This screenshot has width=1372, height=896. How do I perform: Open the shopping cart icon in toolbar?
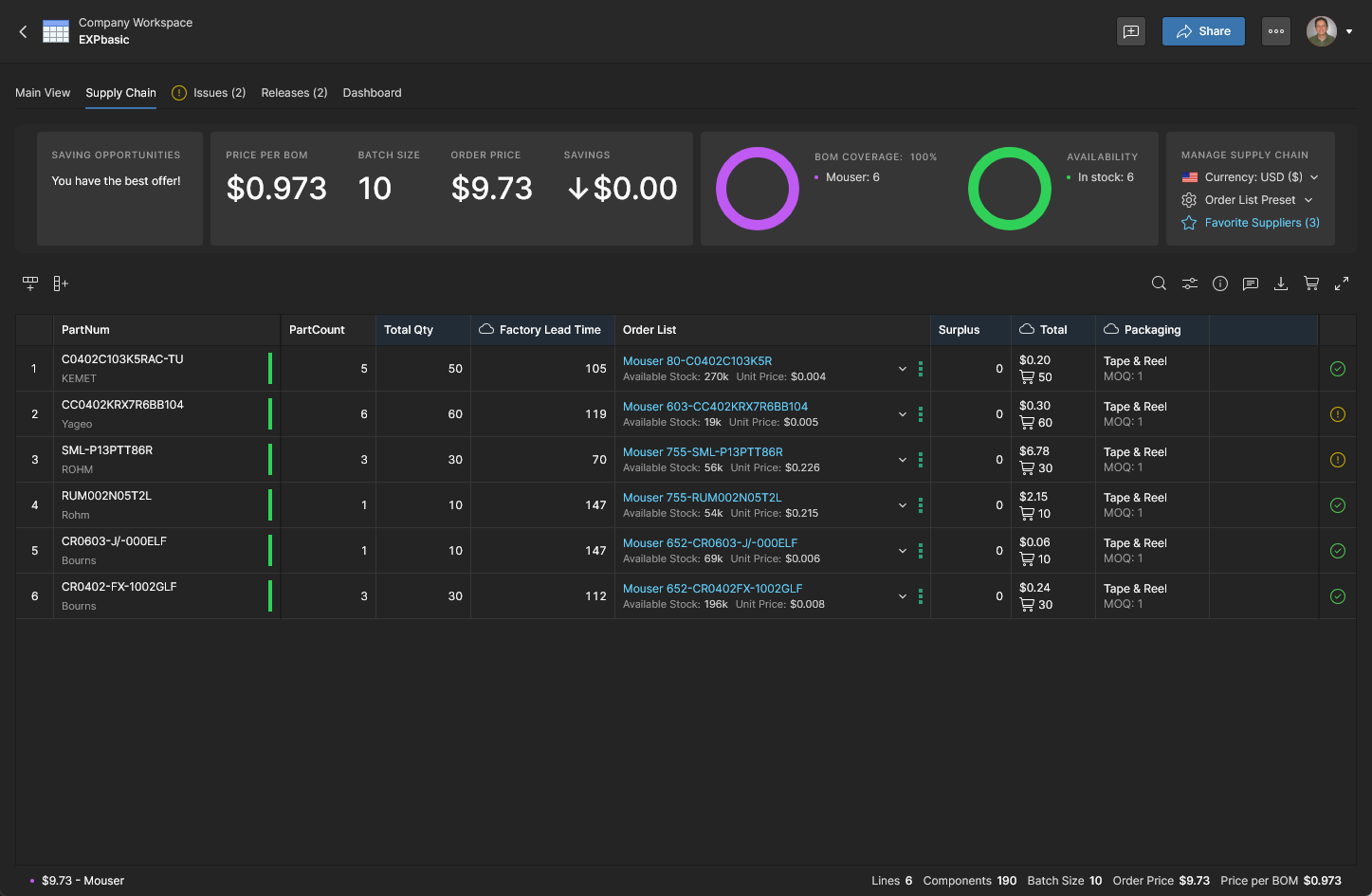1311,283
